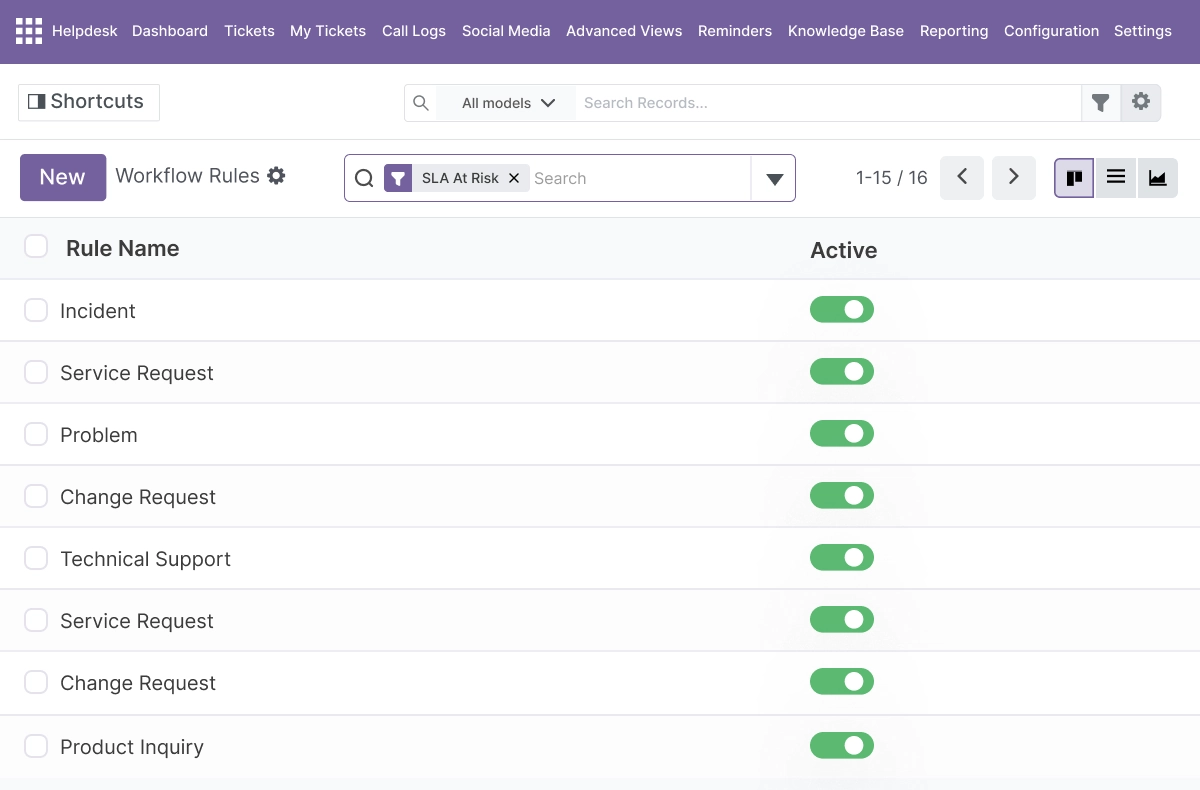
Task: Switch to graph view
Action: pos(1158,178)
